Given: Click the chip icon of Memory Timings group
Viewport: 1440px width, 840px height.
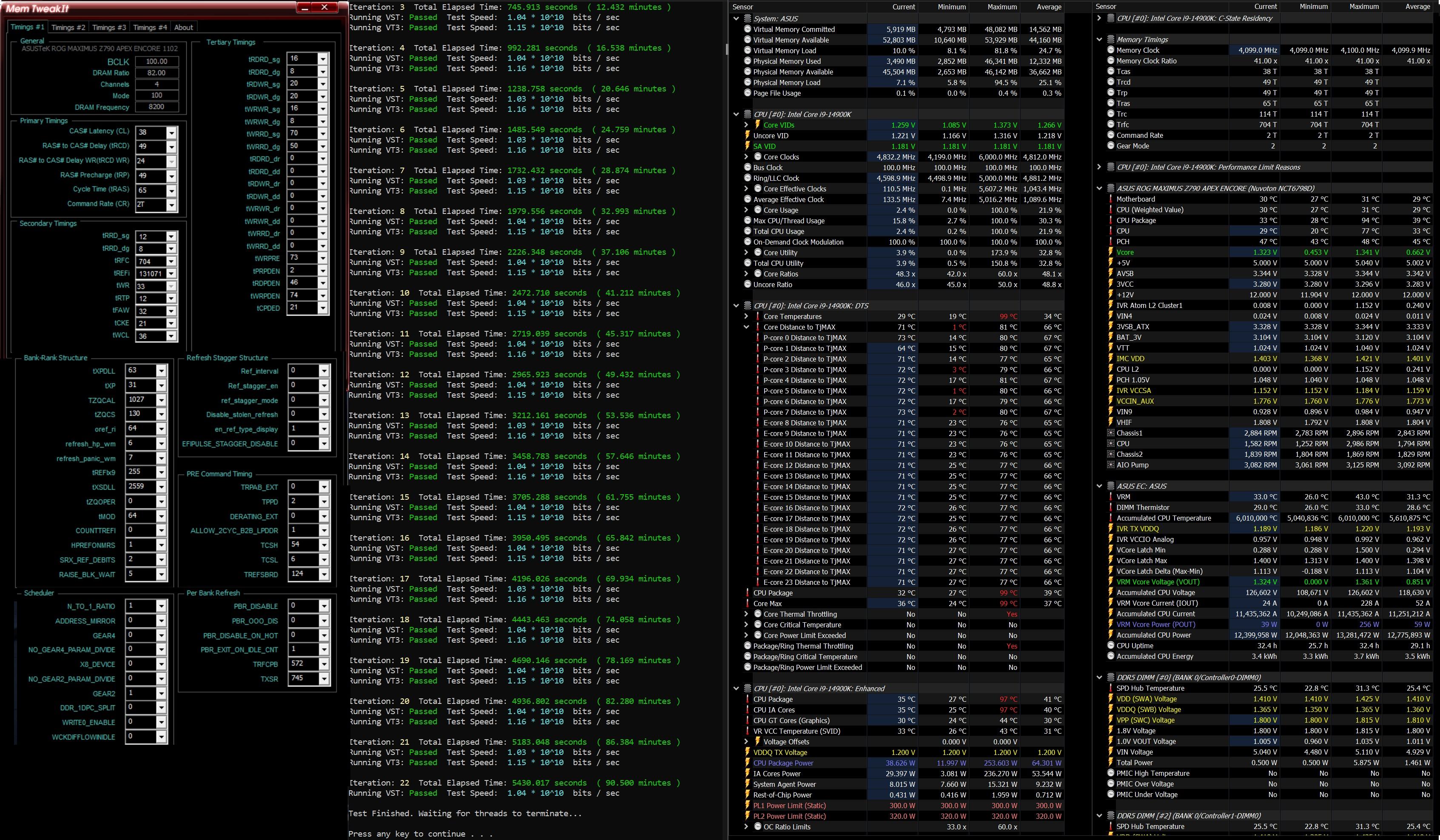Looking at the screenshot, I should click(x=1110, y=40).
